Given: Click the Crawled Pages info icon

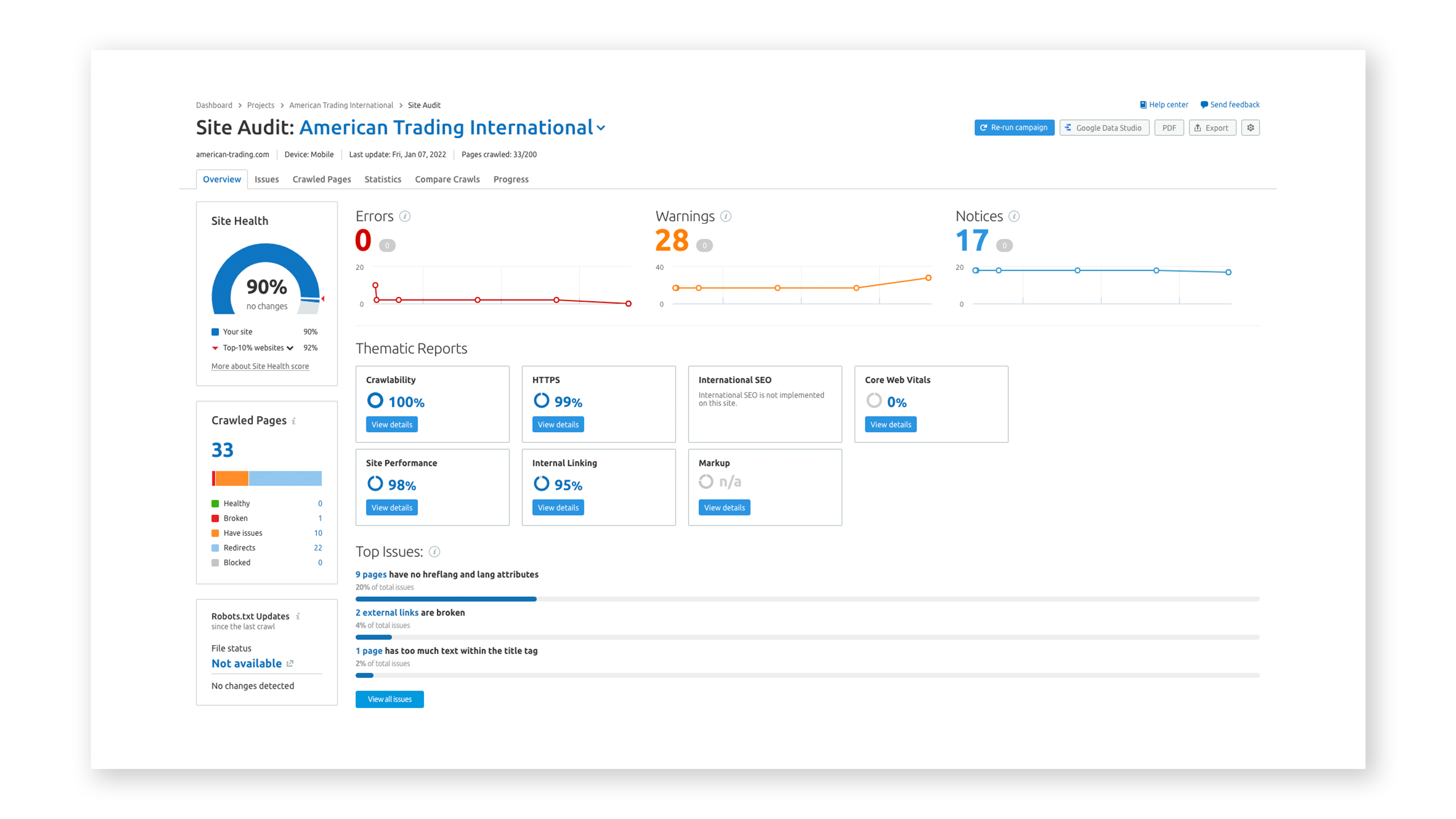Looking at the screenshot, I should point(293,421).
